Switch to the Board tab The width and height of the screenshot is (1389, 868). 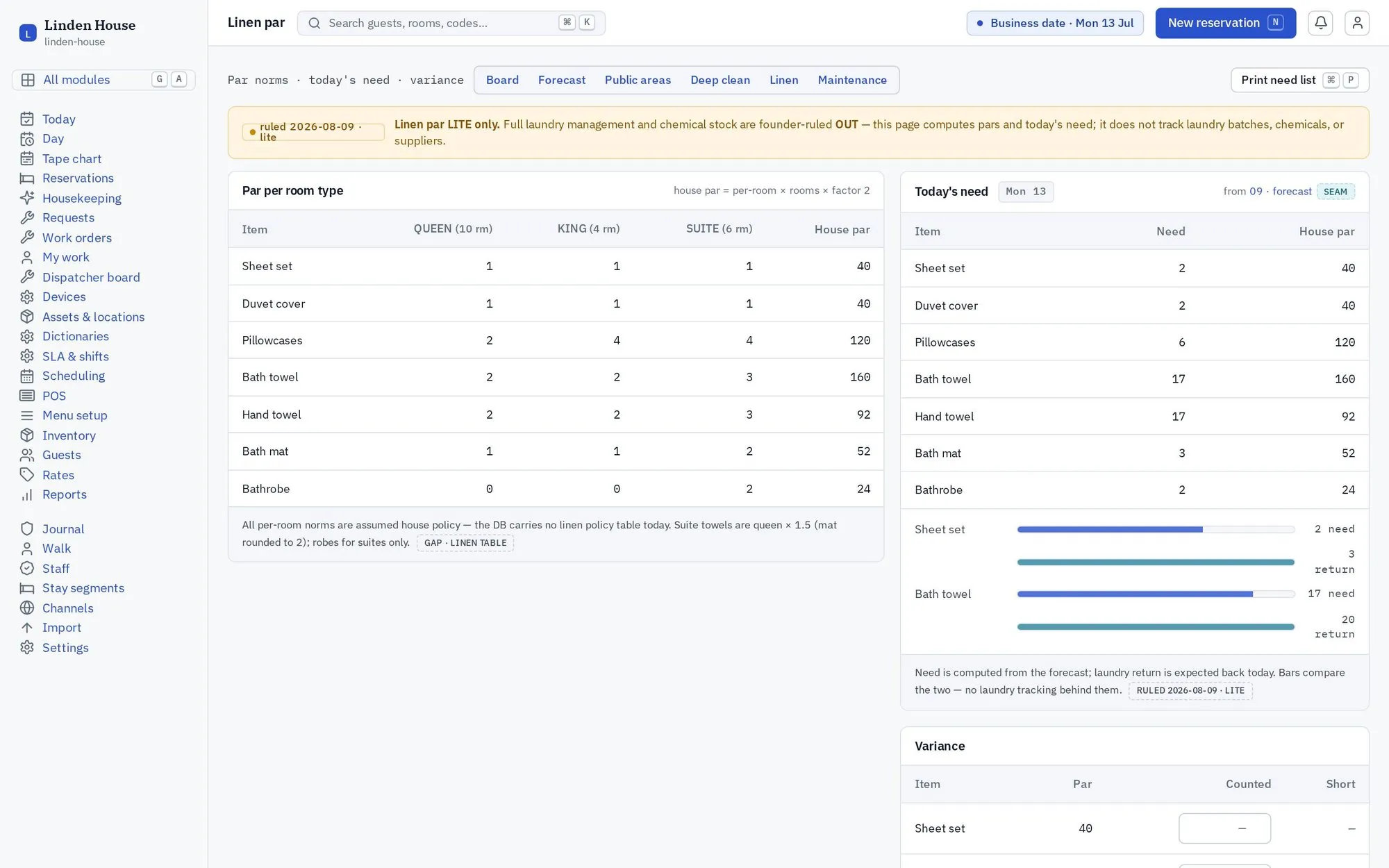(502, 80)
